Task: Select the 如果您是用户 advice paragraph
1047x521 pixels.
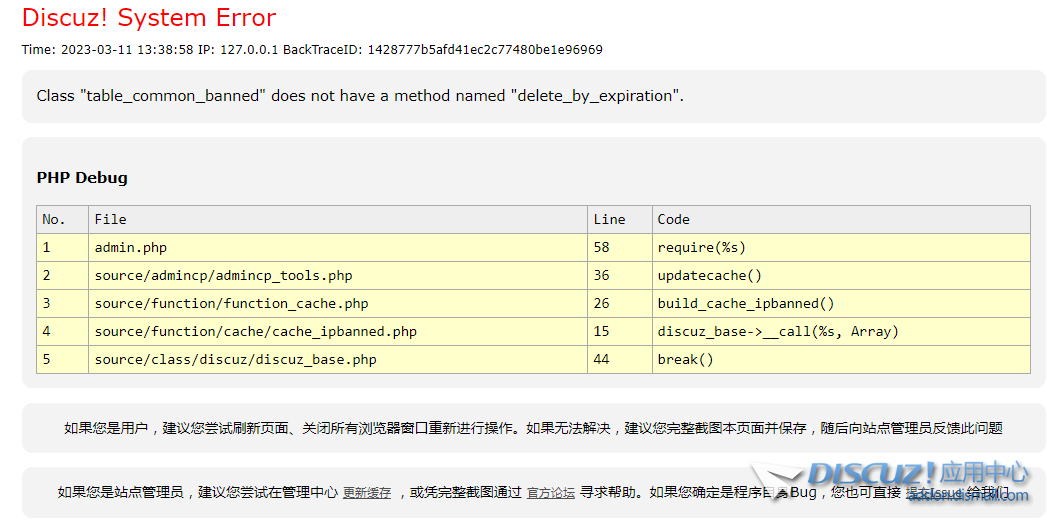Action: (534, 428)
